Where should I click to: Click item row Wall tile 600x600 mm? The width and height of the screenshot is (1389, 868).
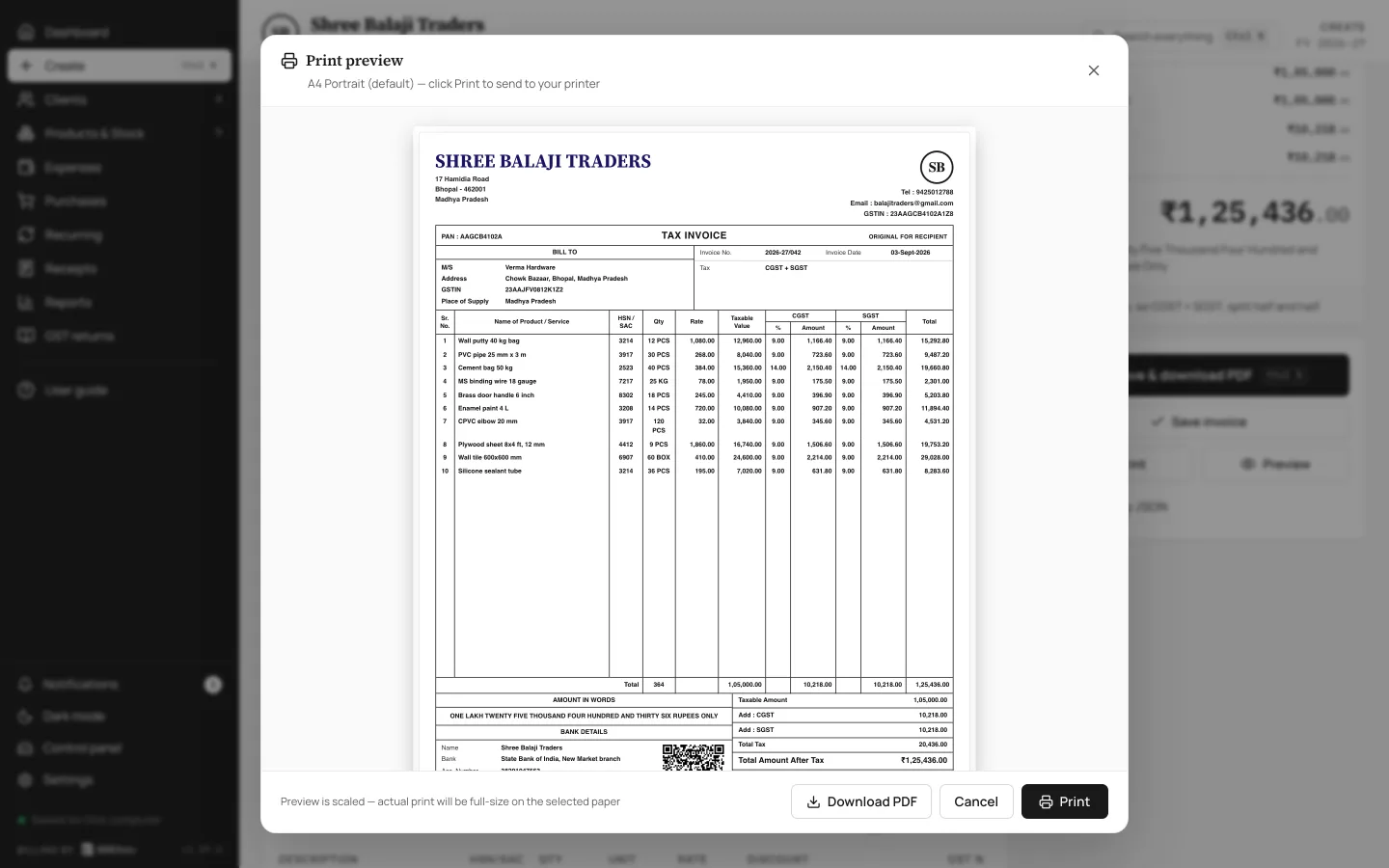click(694, 457)
